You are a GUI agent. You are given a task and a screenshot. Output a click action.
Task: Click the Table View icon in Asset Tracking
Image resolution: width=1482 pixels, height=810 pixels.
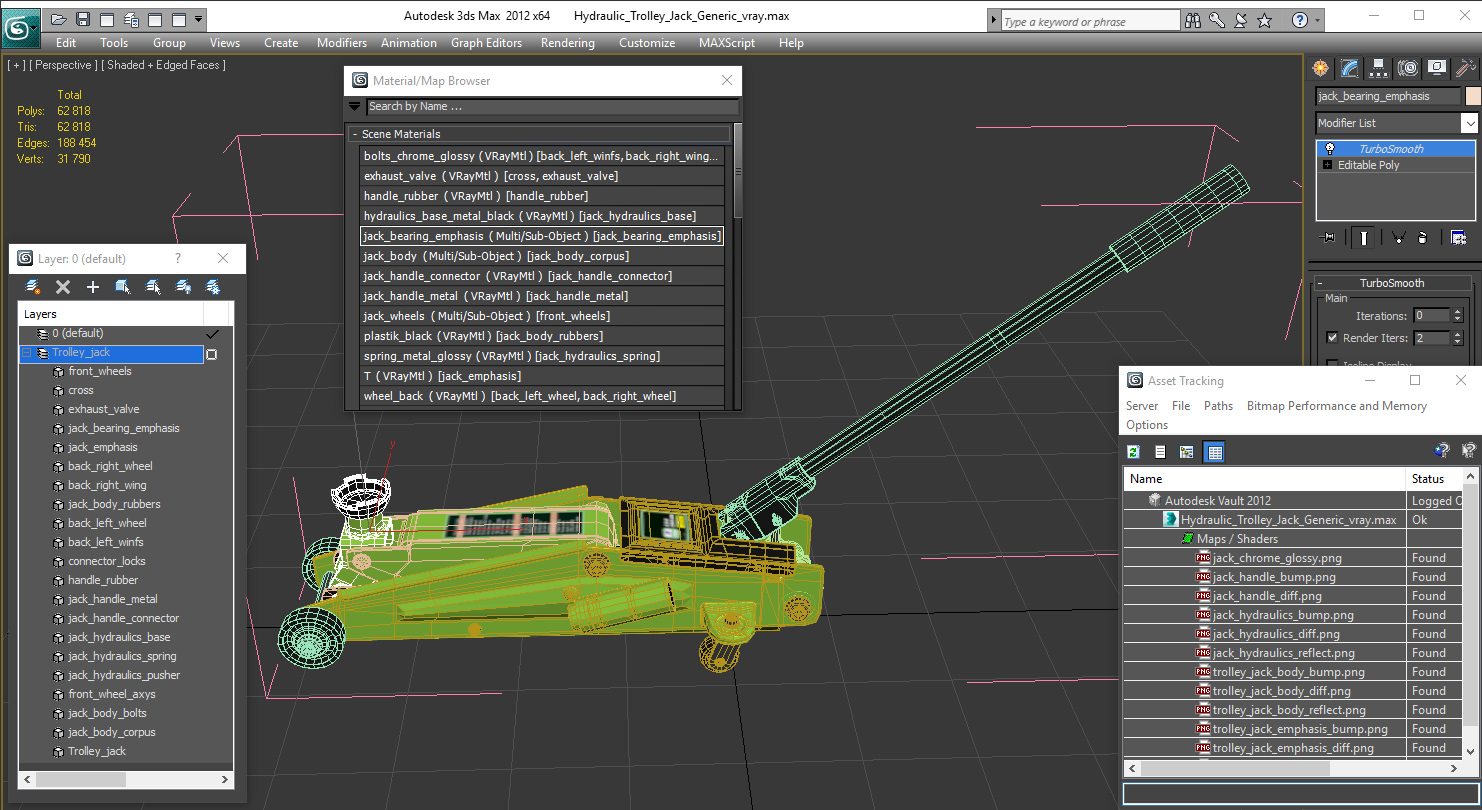pos(1214,452)
